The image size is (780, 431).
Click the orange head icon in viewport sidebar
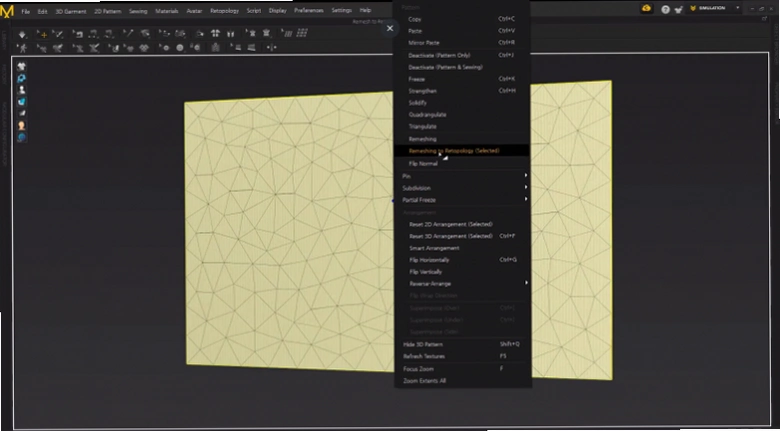[21, 126]
